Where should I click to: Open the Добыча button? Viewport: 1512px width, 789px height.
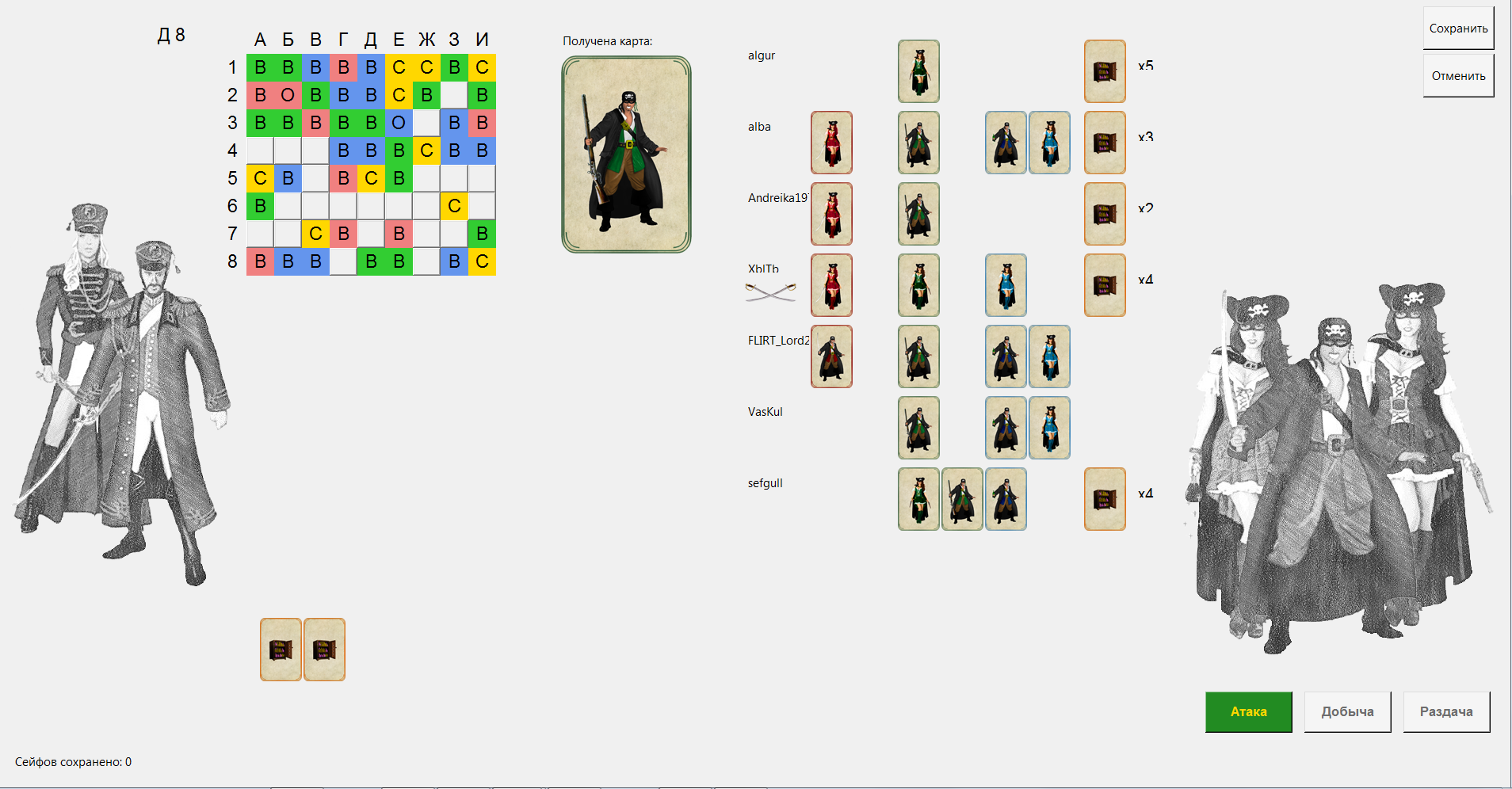pyautogui.click(x=1347, y=711)
